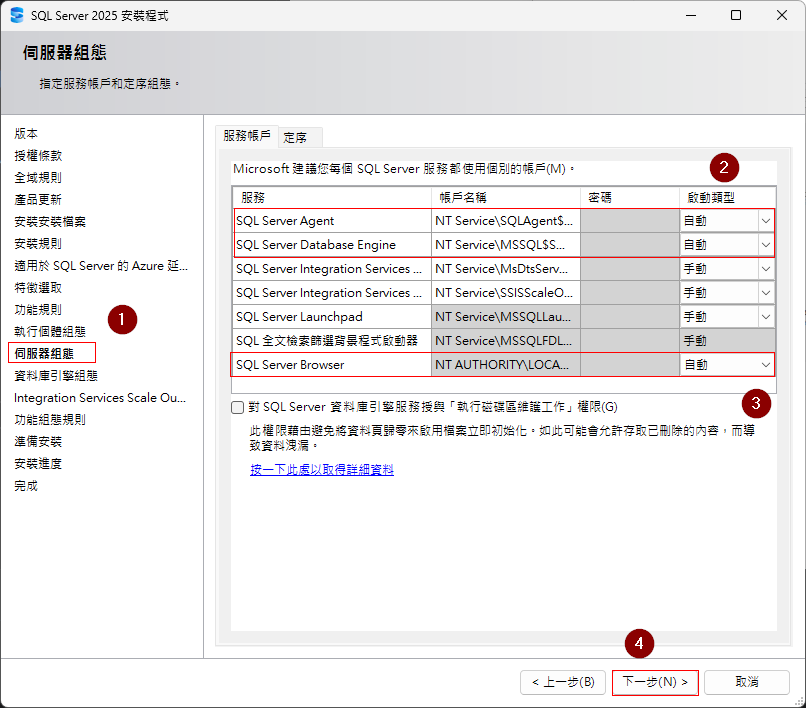Click the 上一步(B) button
The image size is (806, 708).
tap(563, 682)
